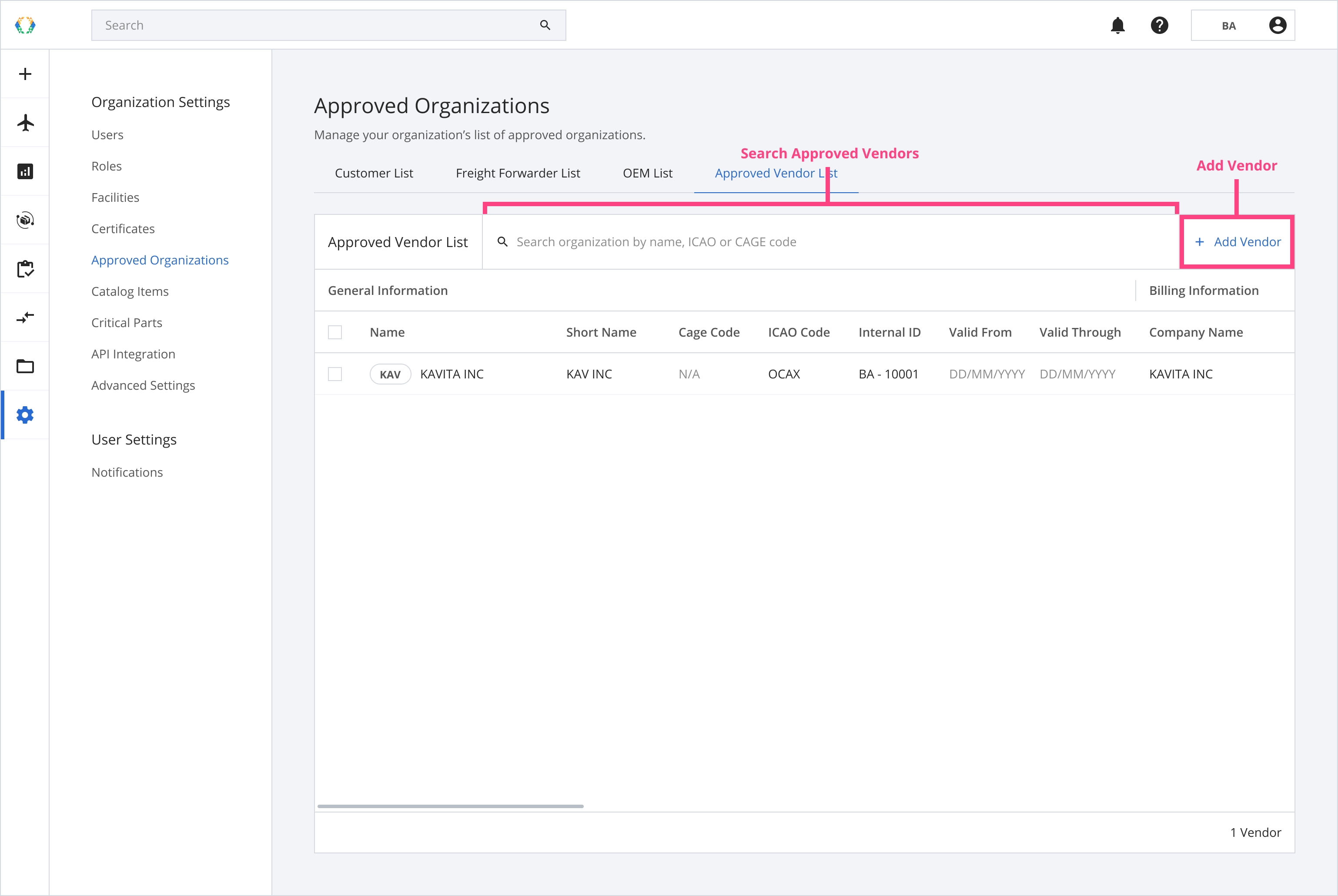Open the help question mark icon
The width and height of the screenshot is (1338, 896).
tap(1159, 25)
